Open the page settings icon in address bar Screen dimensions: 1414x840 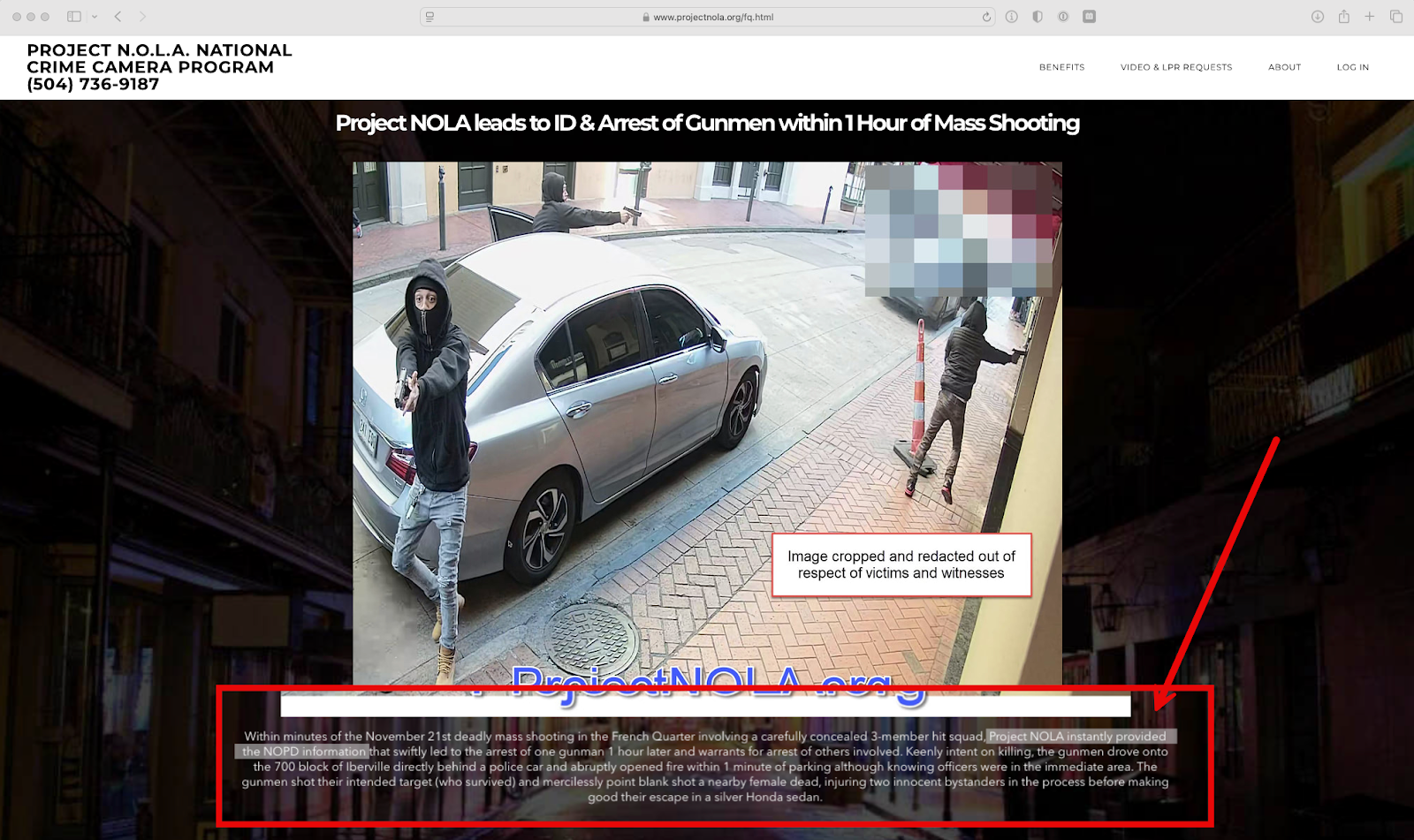pos(430,17)
